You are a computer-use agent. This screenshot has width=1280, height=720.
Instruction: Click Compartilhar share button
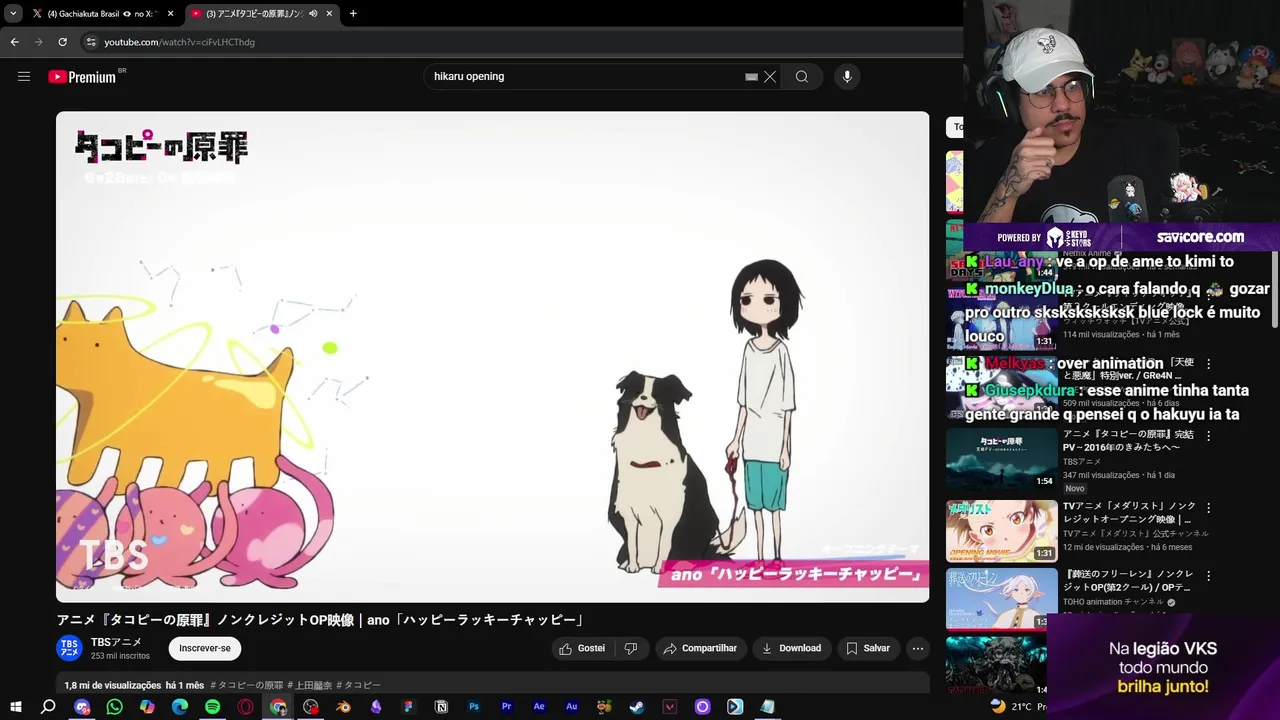click(700, 648)
